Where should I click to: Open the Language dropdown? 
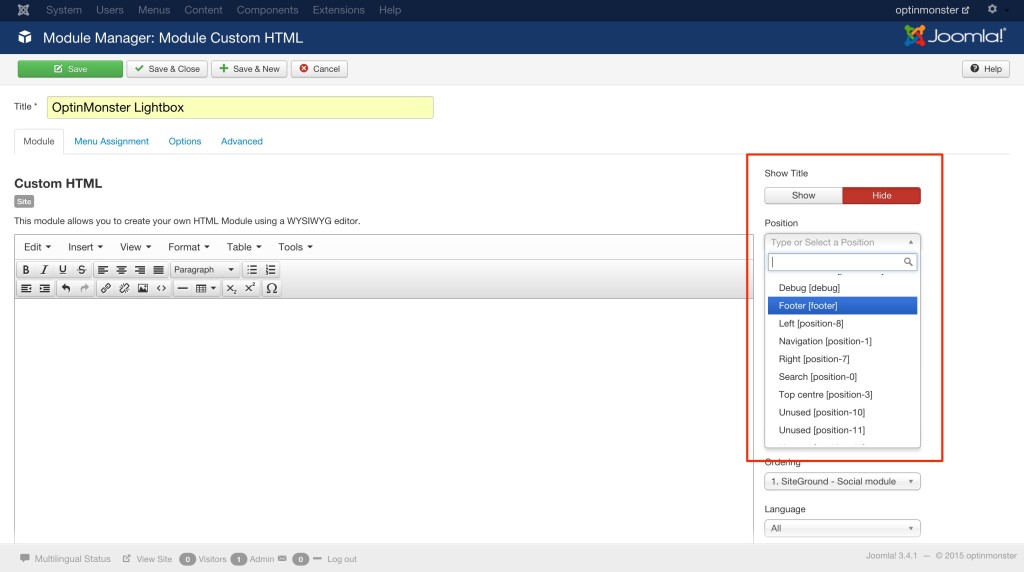pos(842,528)
